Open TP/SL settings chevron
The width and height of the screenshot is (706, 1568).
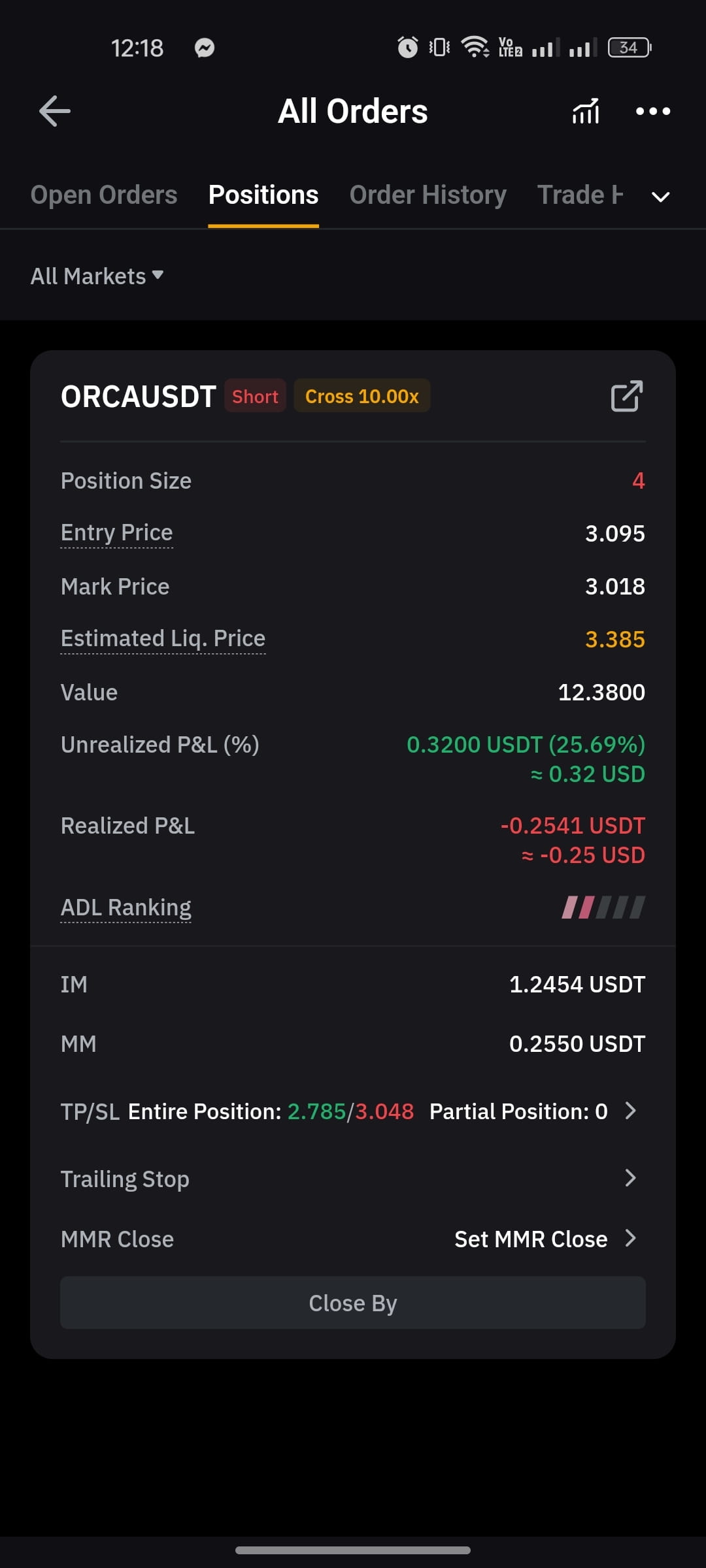(630, 1111)
